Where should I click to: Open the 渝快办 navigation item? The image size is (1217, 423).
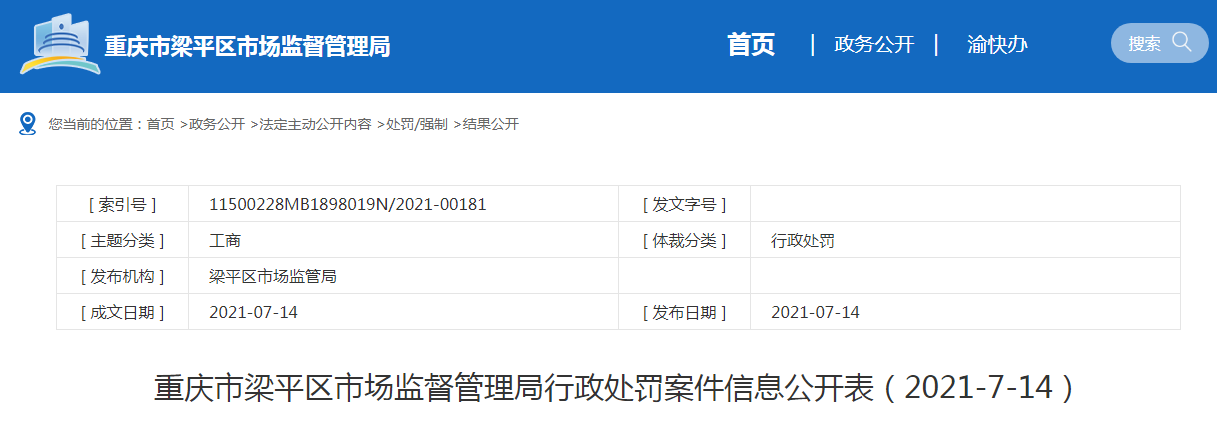997,44
